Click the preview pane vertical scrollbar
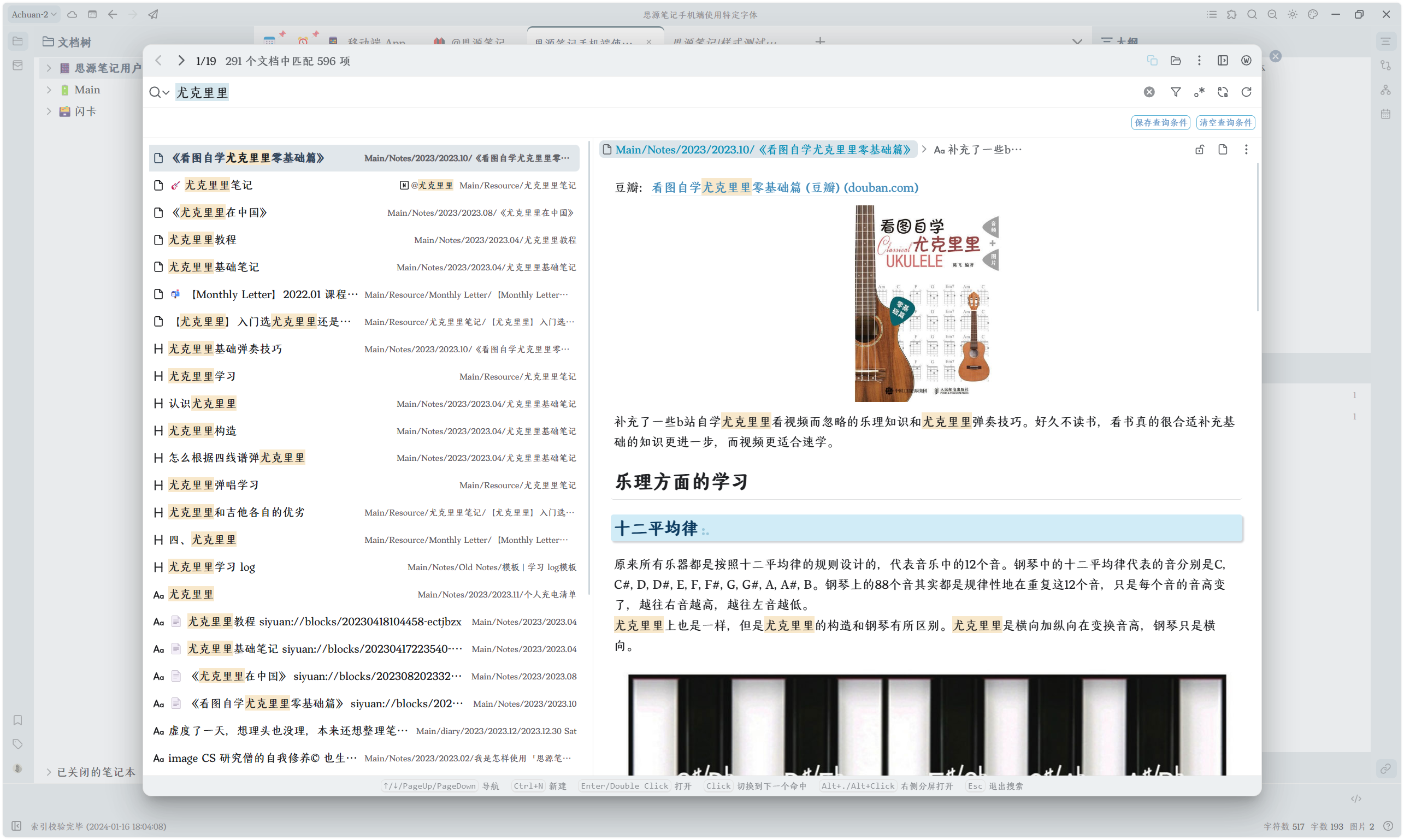1404x840 pixels. pos(1258,238)
